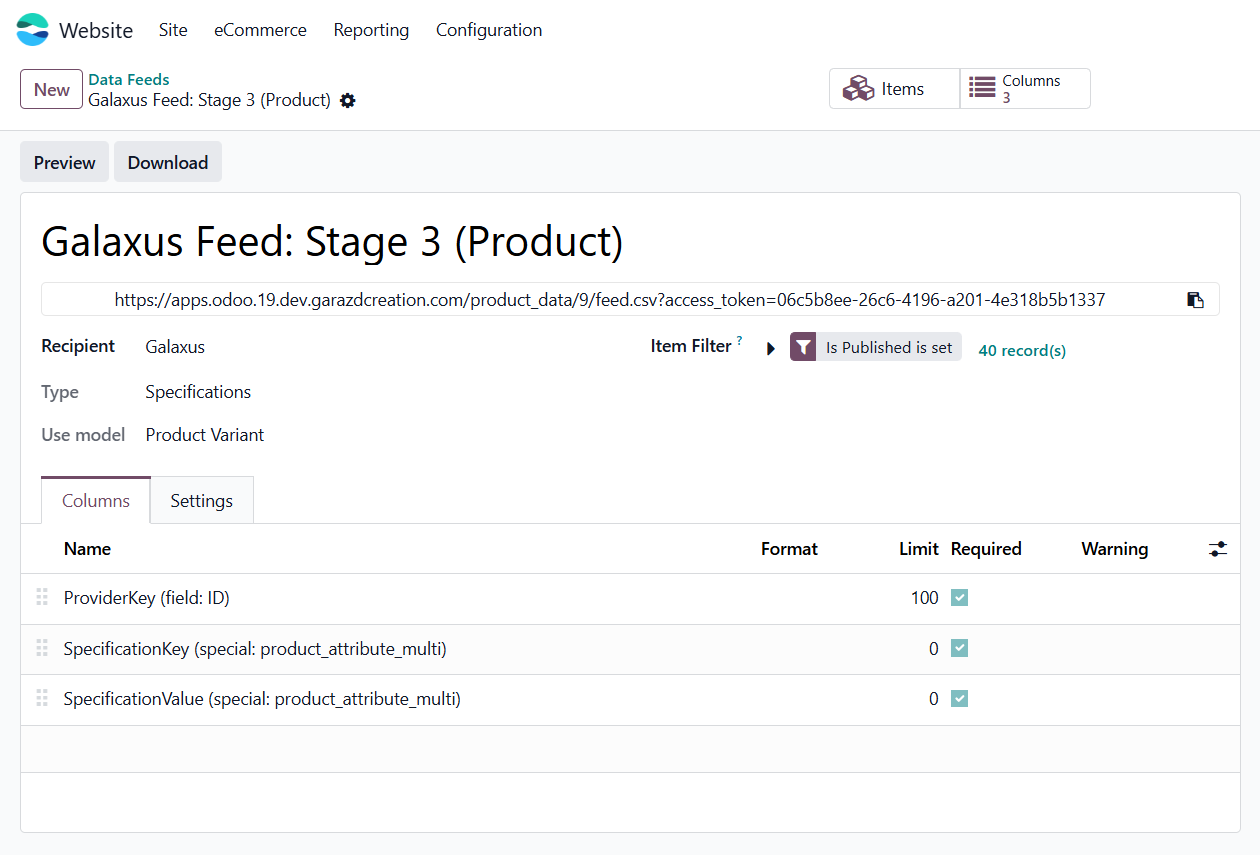Open the SpecificationValue row name
This screenshot has height=855, width=1260.
pyautogui.click(x=262, y=699)
